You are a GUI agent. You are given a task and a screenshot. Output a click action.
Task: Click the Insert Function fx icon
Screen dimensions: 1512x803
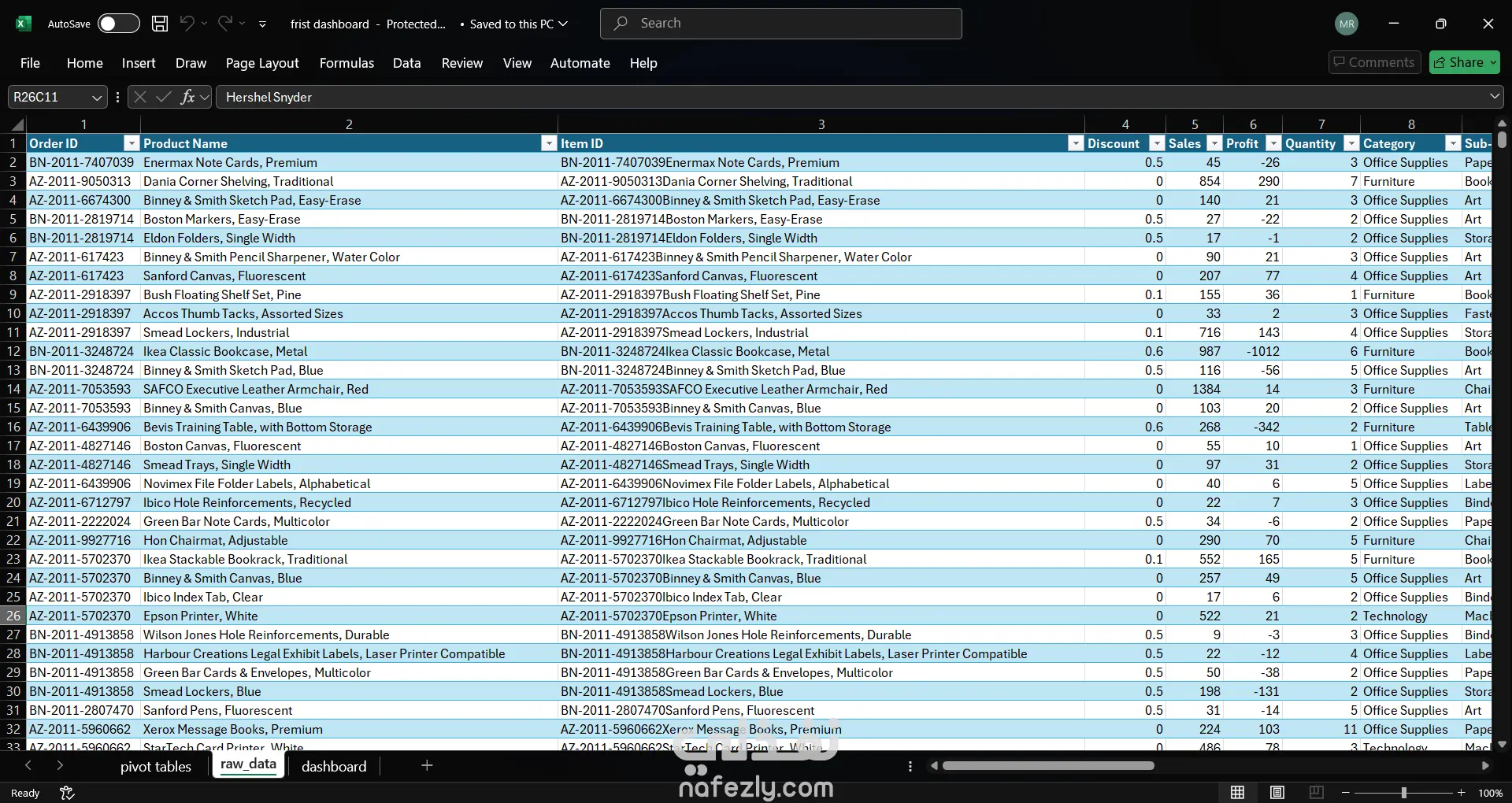[x=187, y=97]
